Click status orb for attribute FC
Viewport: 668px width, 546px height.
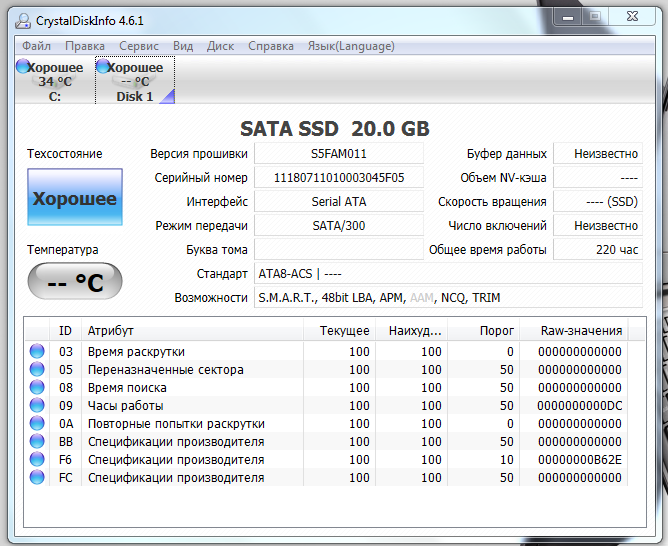point(37,477)
